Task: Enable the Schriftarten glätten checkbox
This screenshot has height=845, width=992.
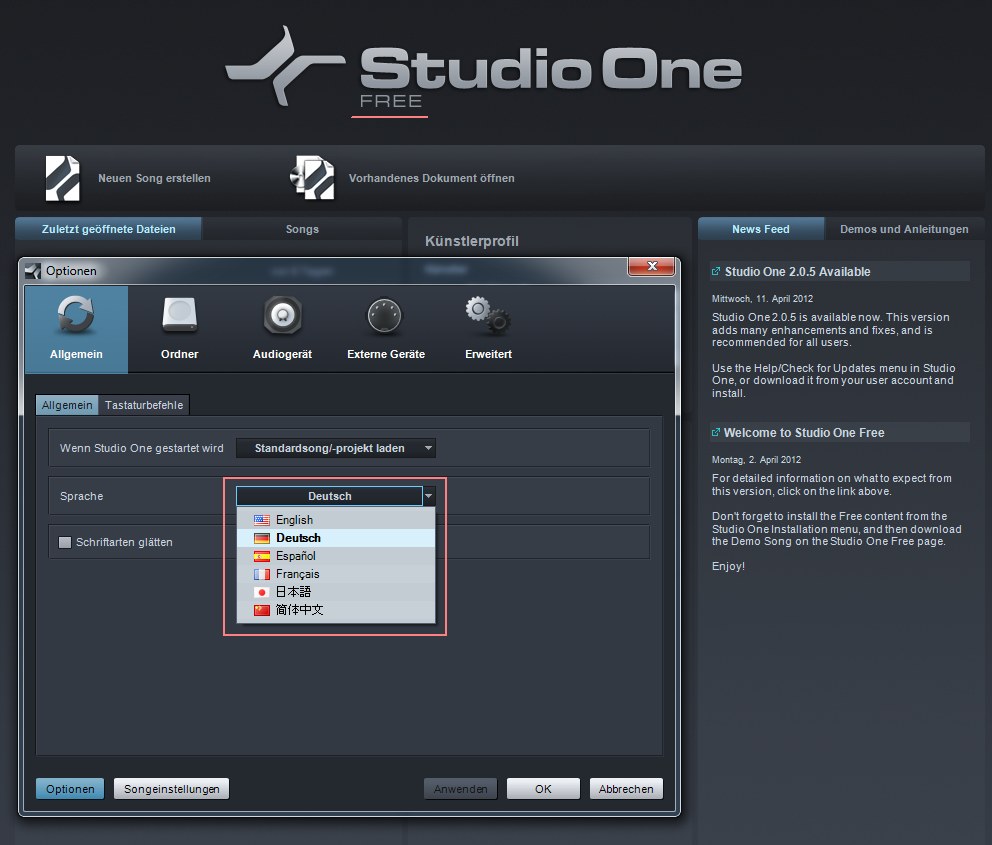Action: (65, 542)
